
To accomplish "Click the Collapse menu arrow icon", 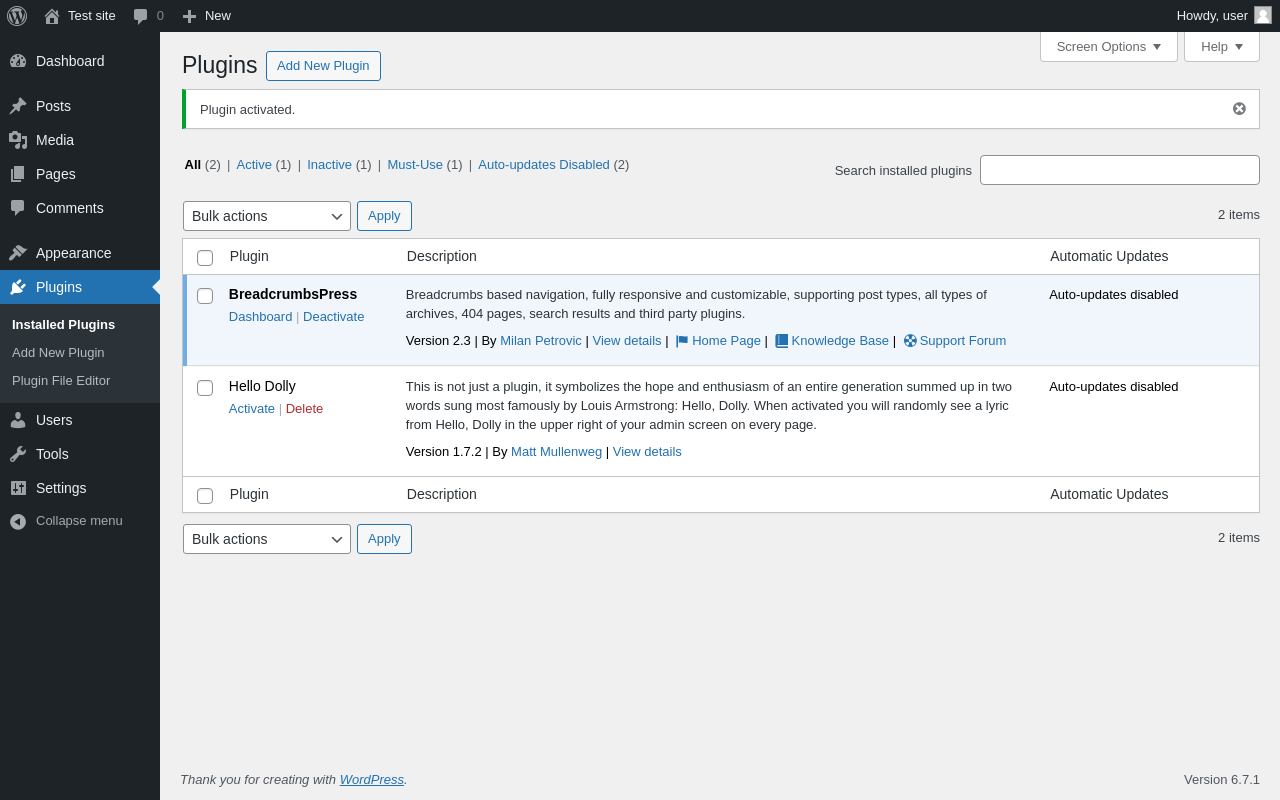I will click(18, 521).
